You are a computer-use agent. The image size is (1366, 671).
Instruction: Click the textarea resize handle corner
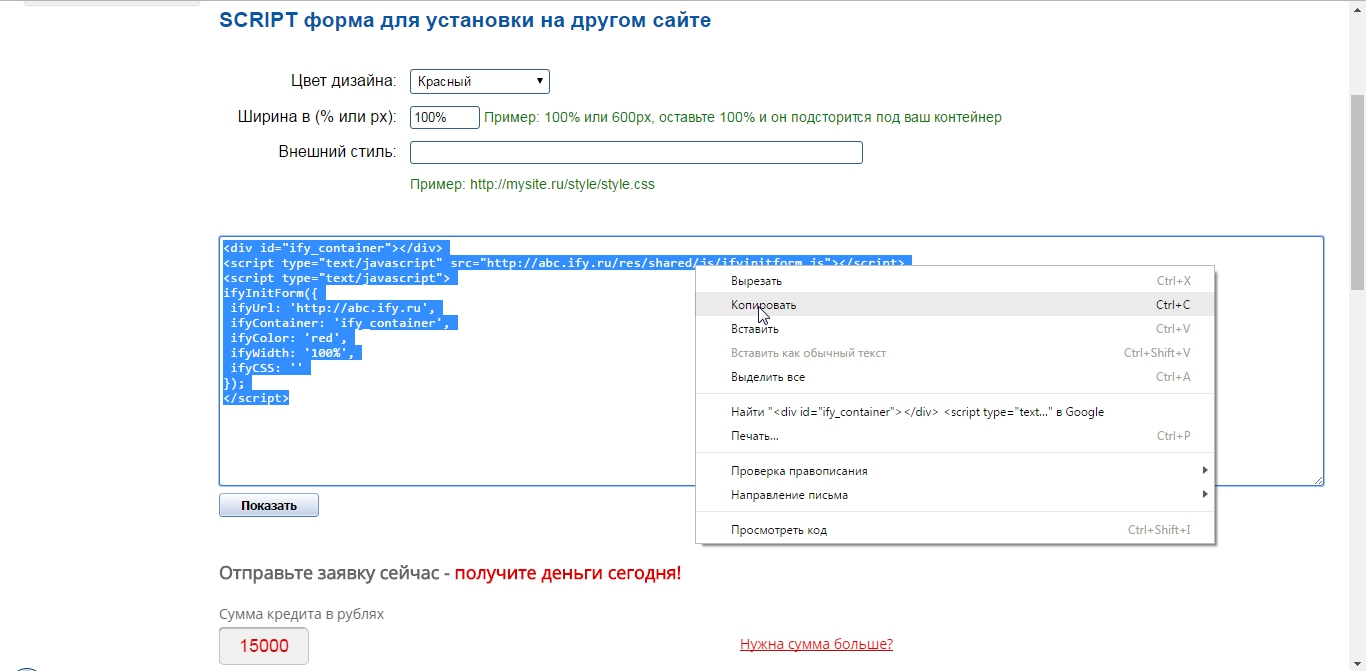click(x=1318, y=480)
